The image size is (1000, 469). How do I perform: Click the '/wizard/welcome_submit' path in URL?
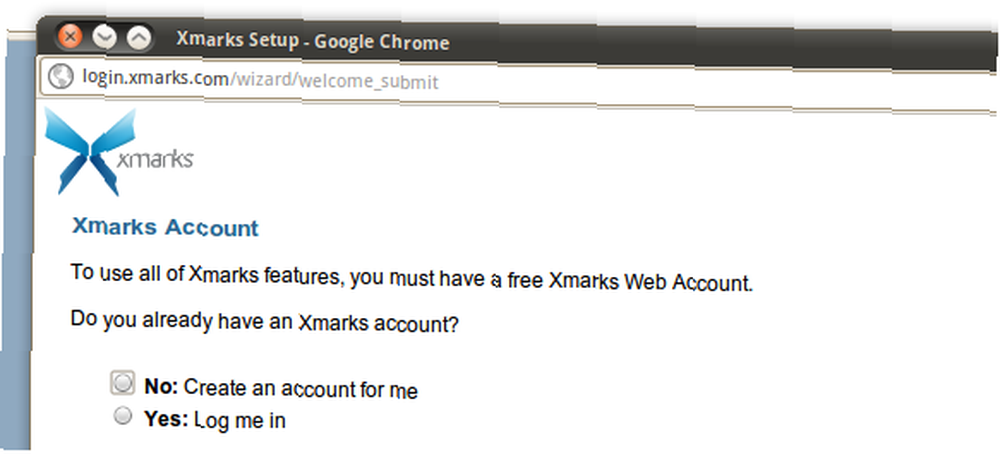pos(334,82)
